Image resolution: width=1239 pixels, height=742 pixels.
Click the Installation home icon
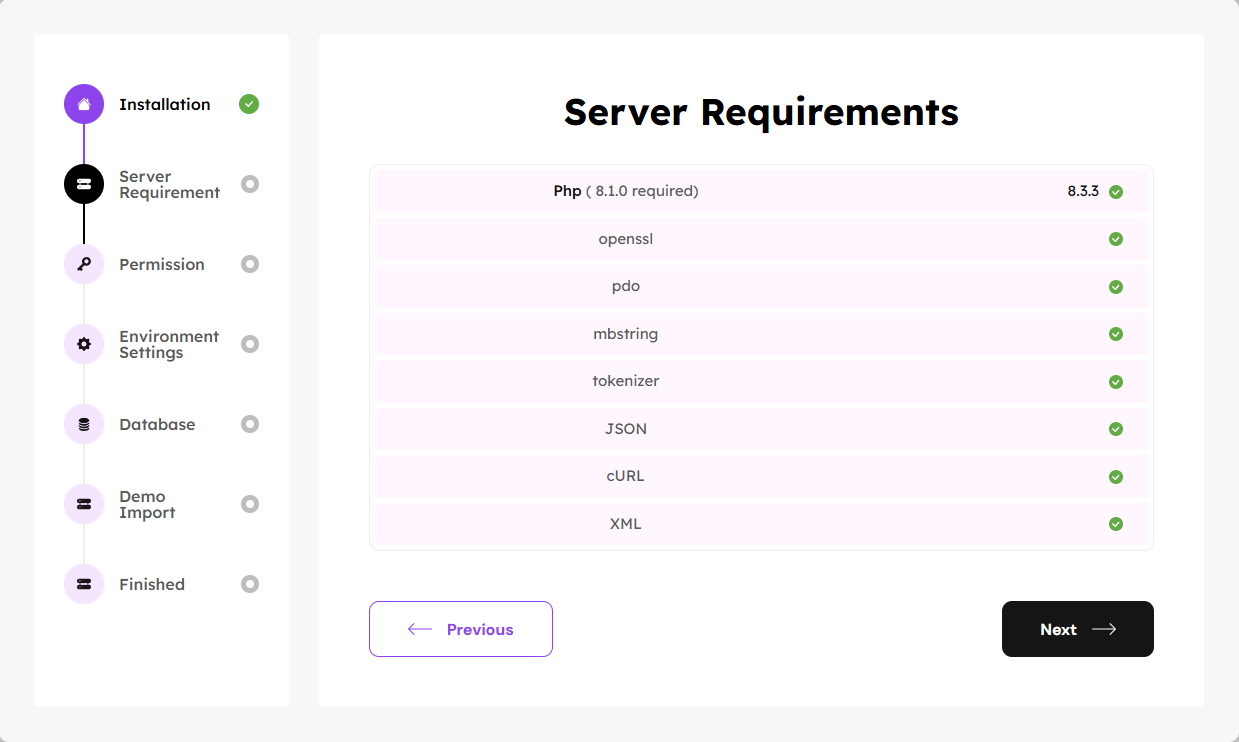(x=84, y=104)
